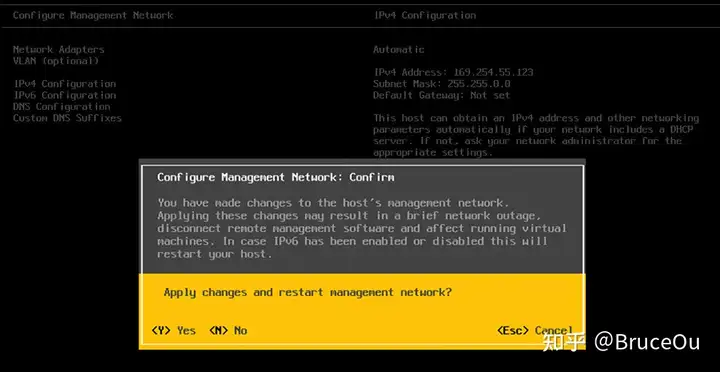This screenshot has width=720, height=372.
Task: Select IPv6 Configuration in the left list
Action: coord(65,96)
